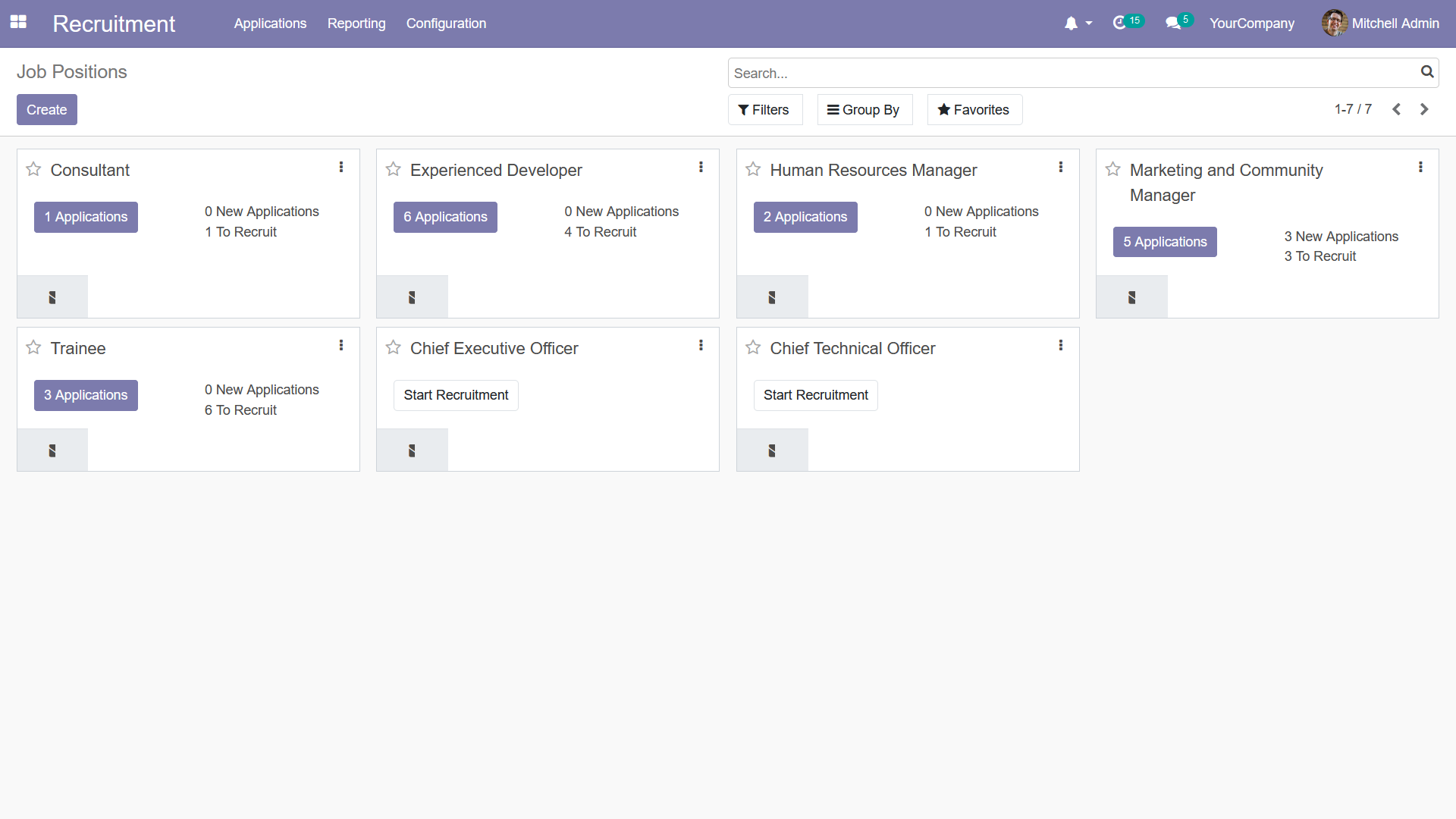
Task: Click the Experienced Developer options icon
Action: click(701, 167)
